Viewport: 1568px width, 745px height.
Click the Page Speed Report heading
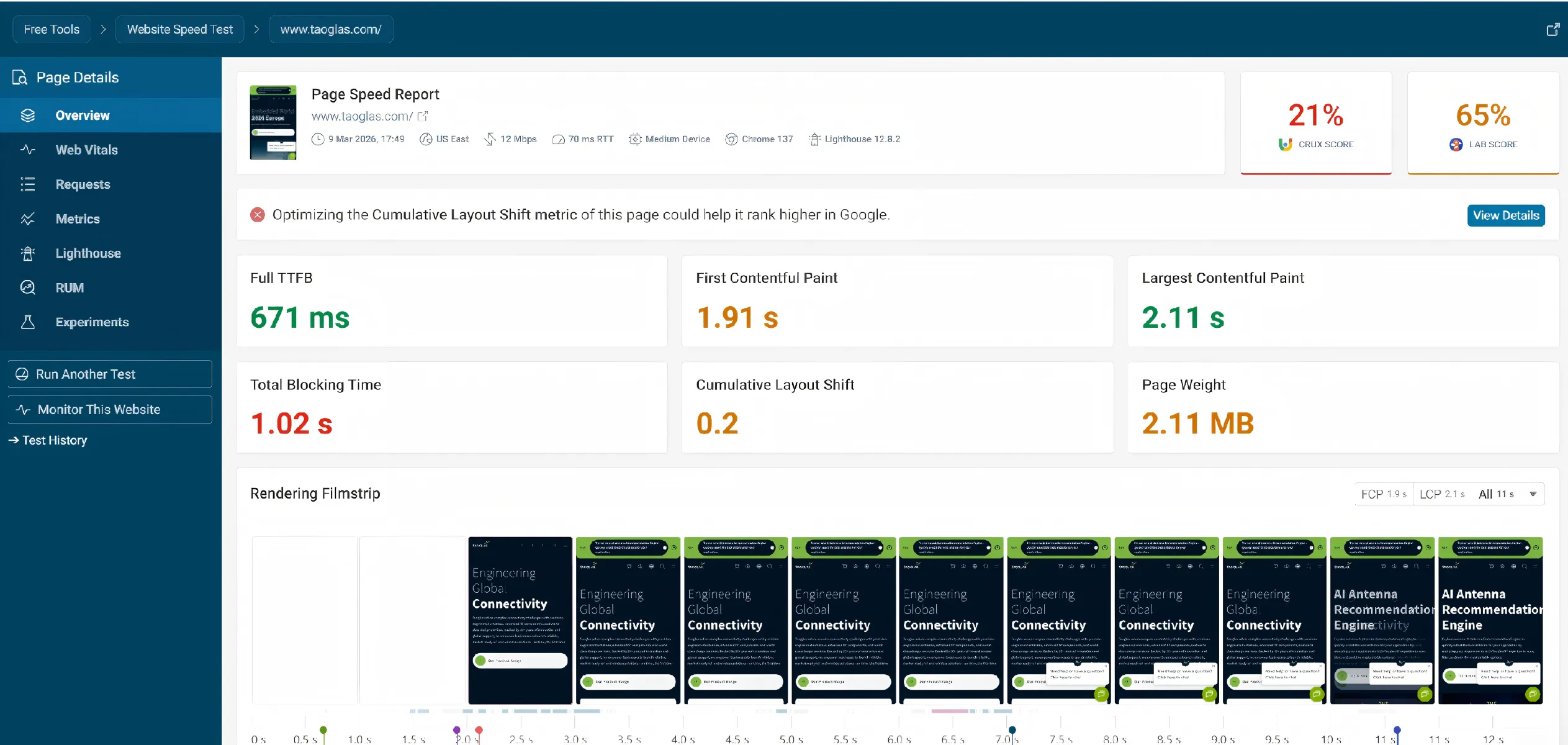pos(376,94)
